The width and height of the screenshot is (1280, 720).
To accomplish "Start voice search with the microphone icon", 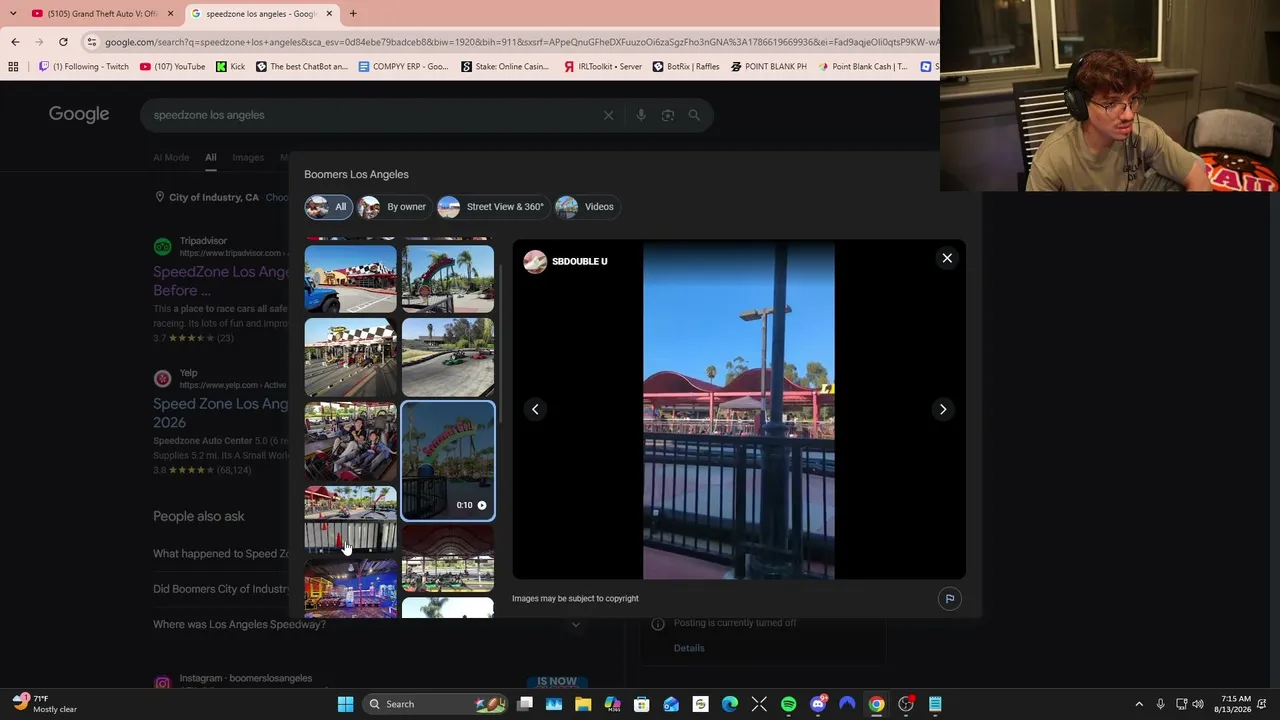I will click(641, 115).
